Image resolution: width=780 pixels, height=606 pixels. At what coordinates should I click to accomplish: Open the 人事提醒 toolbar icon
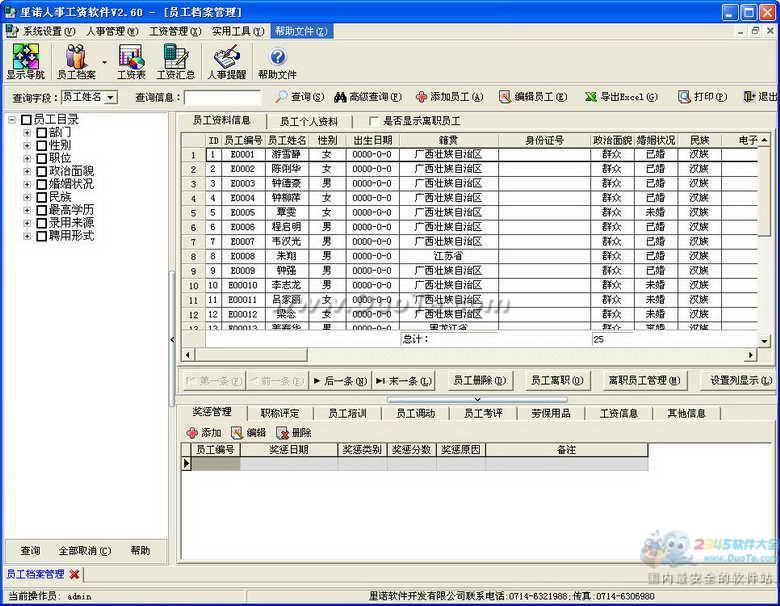[227, 61]
